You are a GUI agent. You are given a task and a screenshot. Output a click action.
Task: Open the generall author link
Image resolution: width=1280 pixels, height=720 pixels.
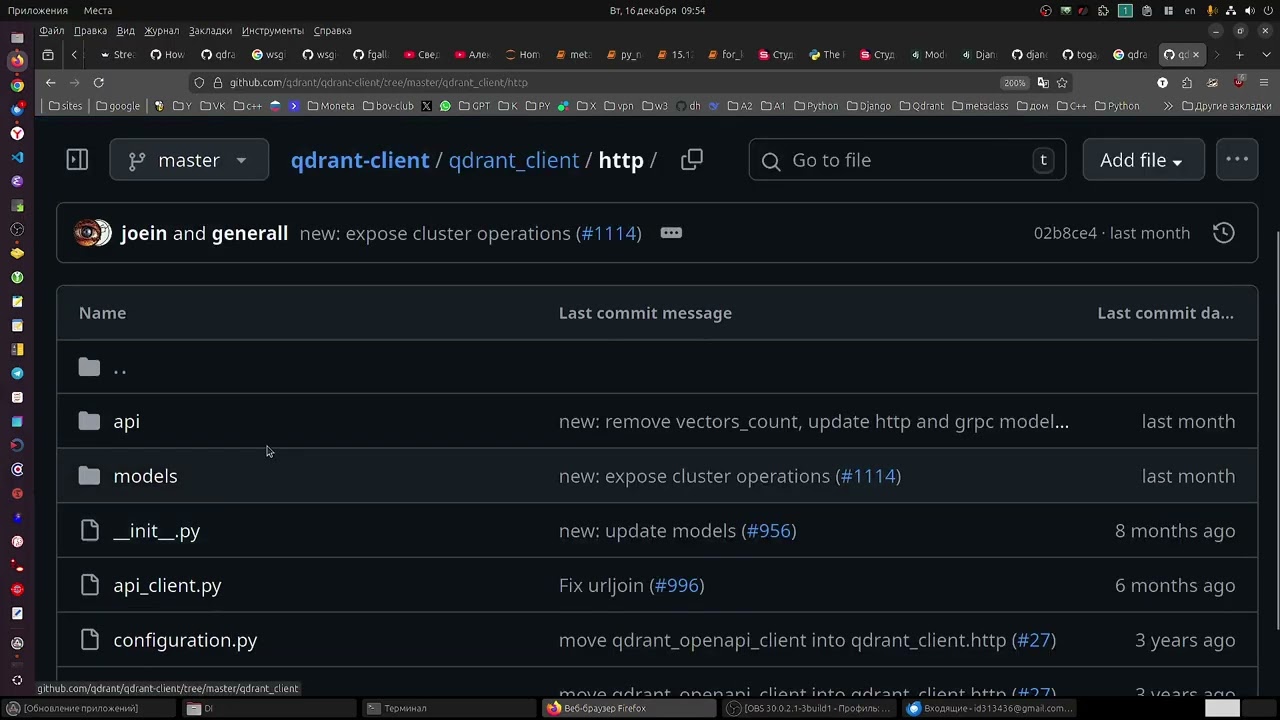tap(250, 233)
